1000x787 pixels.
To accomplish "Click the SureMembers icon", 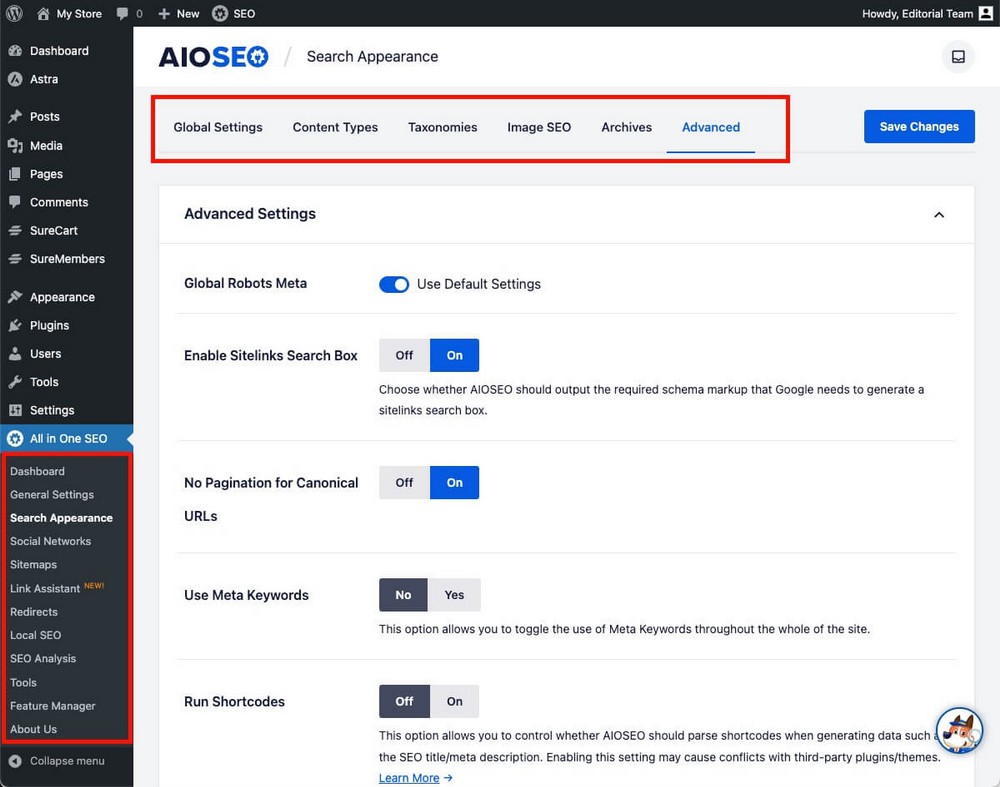I will pos(15,259).
